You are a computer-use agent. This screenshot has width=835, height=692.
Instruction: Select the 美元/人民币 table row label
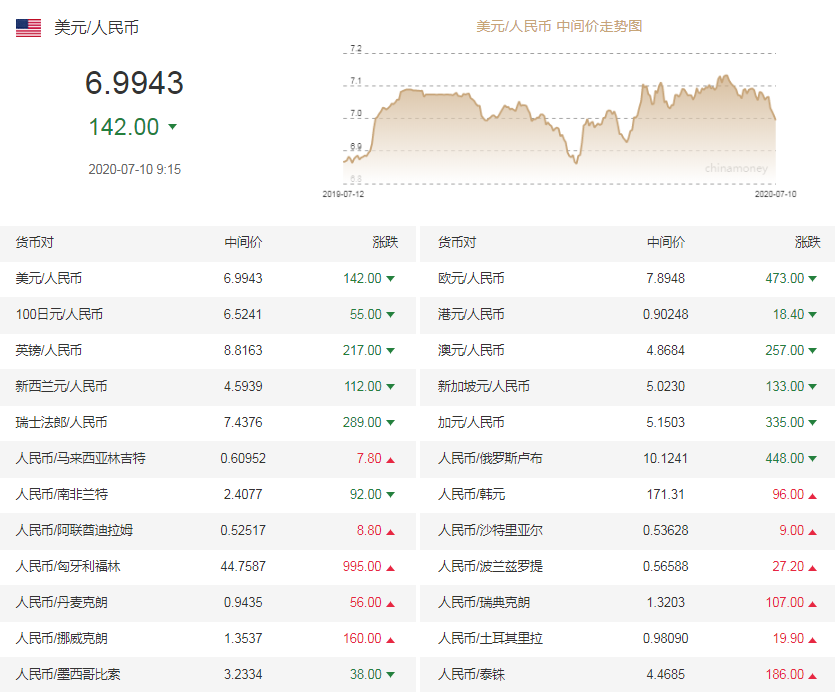point(48,278)
